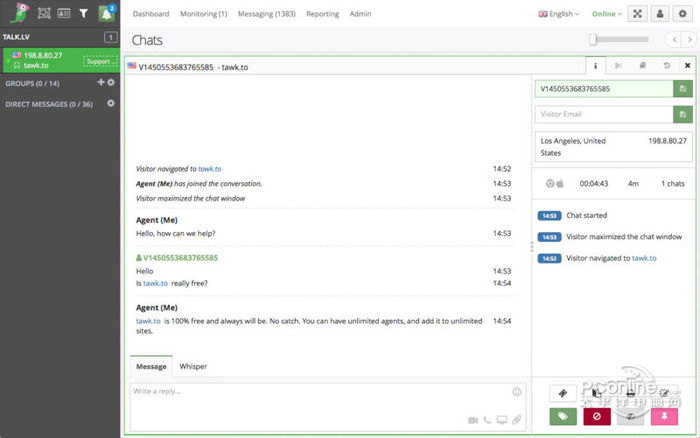Click visitor name field V1450553683765585

coord(604,89)
